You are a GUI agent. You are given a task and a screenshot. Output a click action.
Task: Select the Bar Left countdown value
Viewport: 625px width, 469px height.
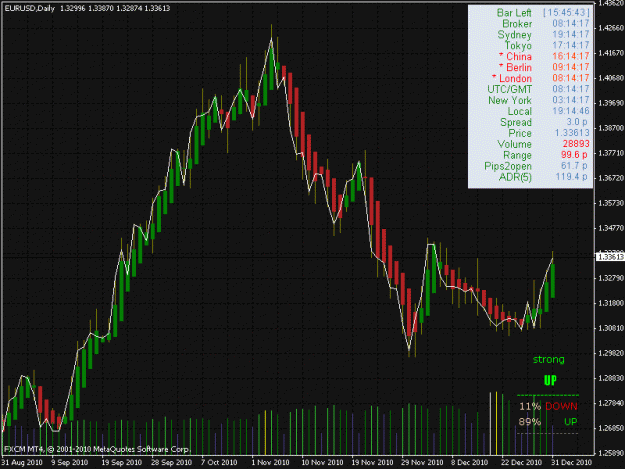(566, 13)
